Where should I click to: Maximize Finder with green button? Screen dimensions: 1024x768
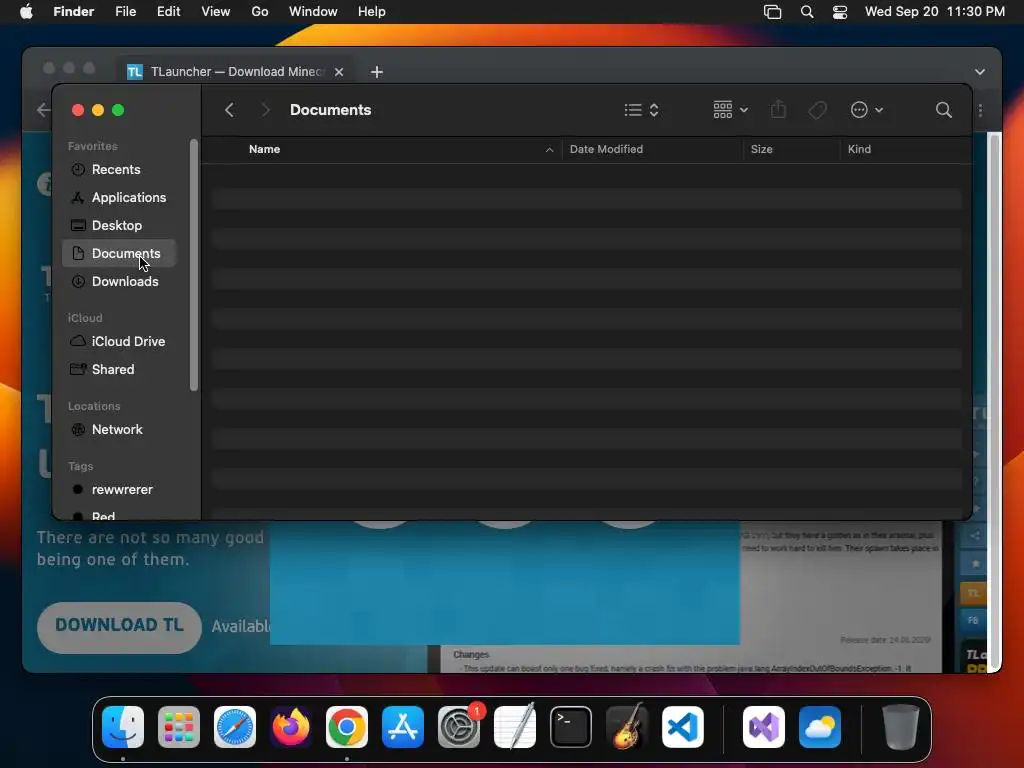point(118,110)
